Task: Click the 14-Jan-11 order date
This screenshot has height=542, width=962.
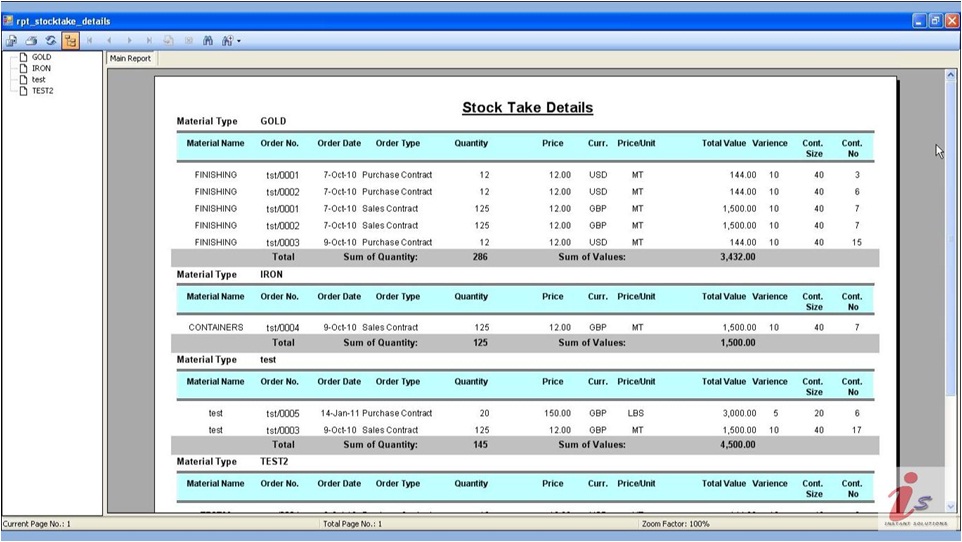Action: pos(339,413)
